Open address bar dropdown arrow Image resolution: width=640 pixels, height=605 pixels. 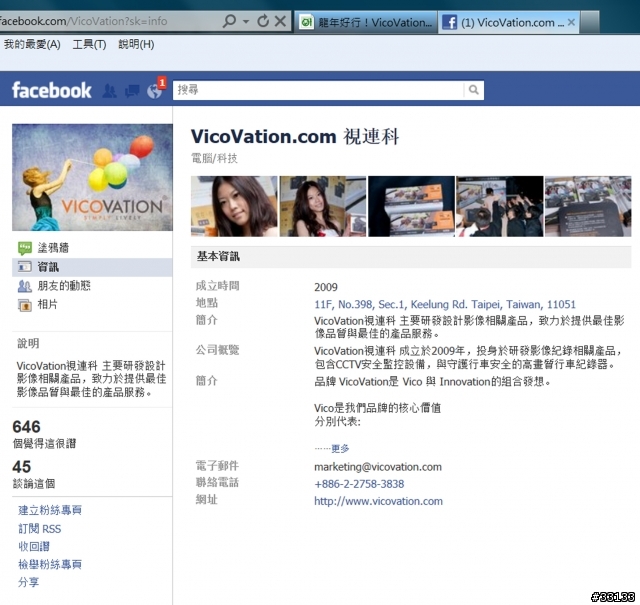[x=246, y=21]
